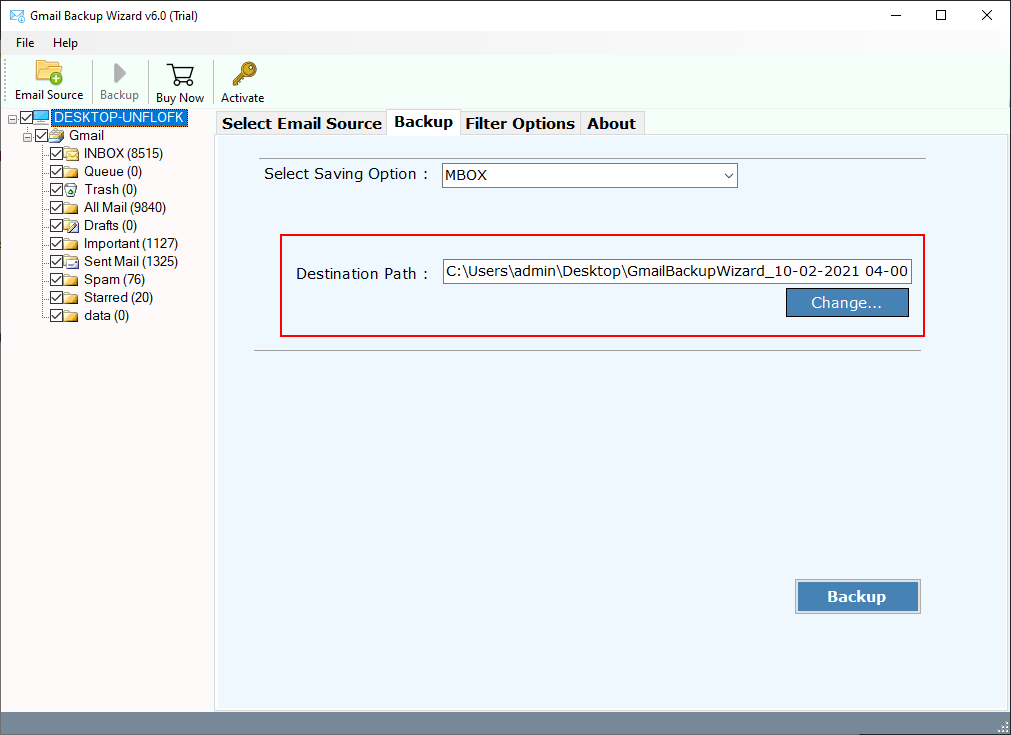The width and height of the screenshot is (1011, 735).
Task: Switch to Filter Options tab
Action: pyautogui.click(x=520, y=123)
